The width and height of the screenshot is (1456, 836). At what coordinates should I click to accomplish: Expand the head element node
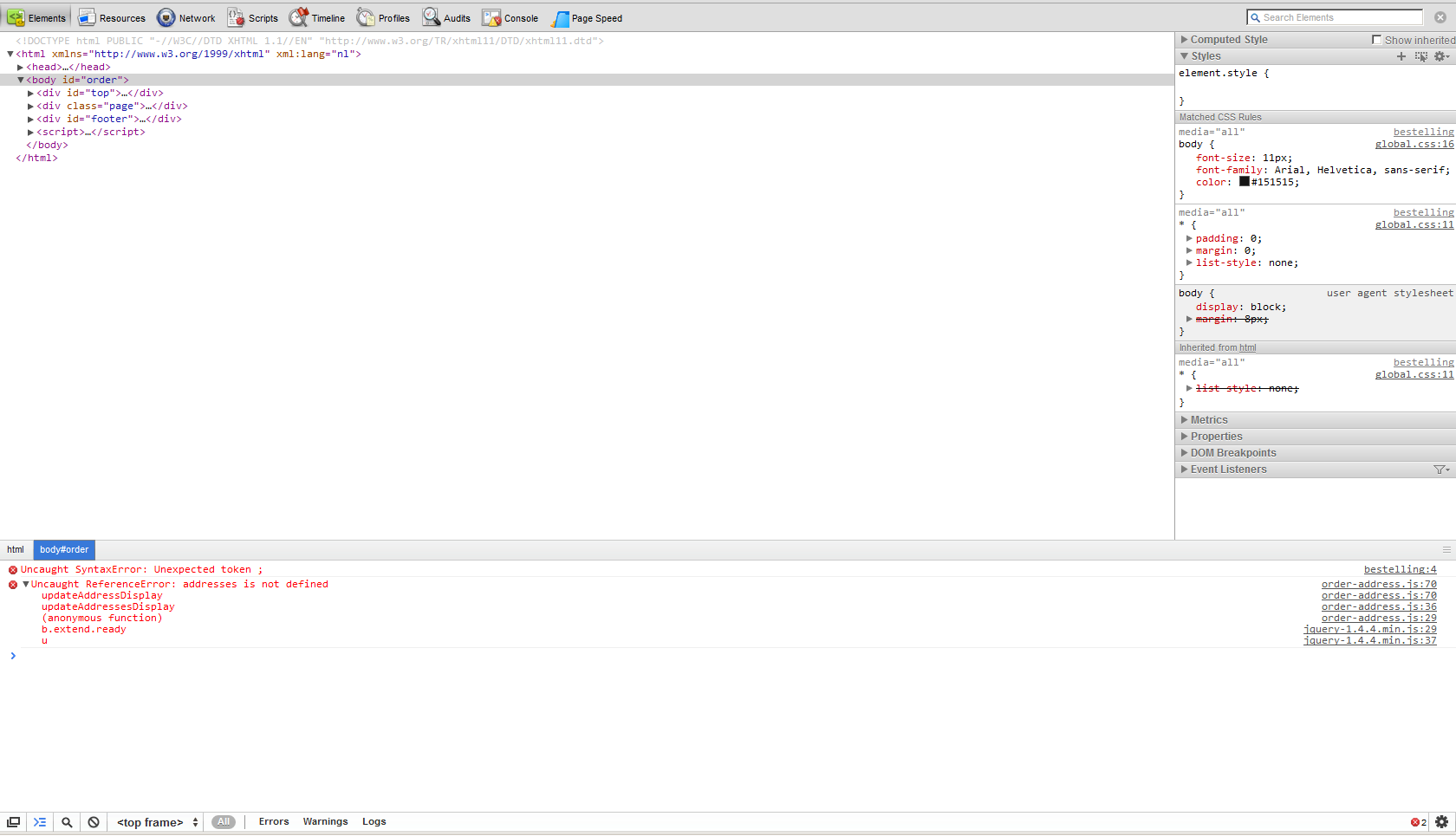point(20,67)
